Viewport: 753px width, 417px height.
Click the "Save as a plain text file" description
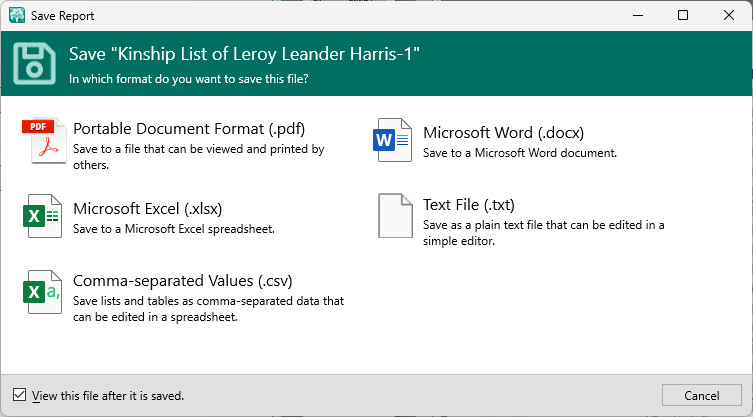pyautogui.click(x=543, y=232)
